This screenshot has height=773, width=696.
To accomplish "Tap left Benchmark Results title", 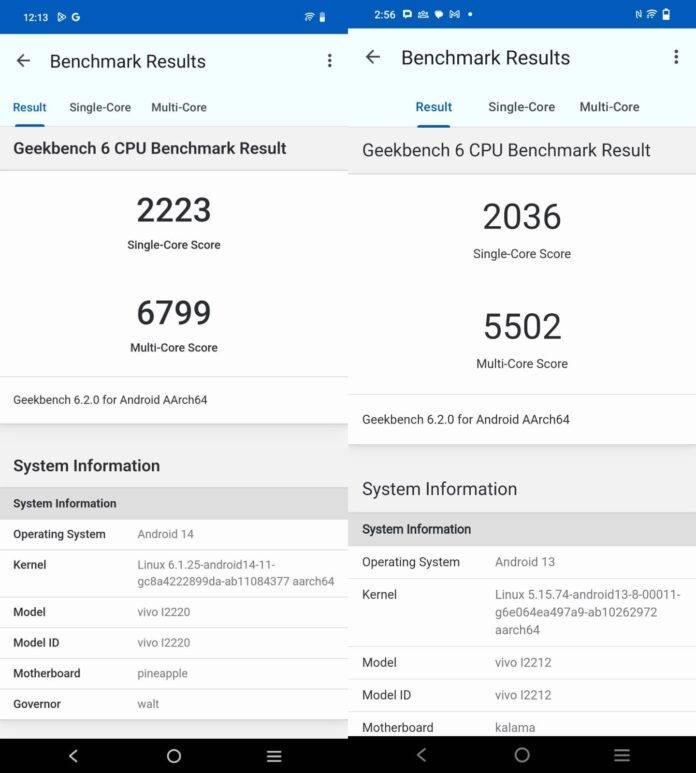I will [x=128, y=61].
